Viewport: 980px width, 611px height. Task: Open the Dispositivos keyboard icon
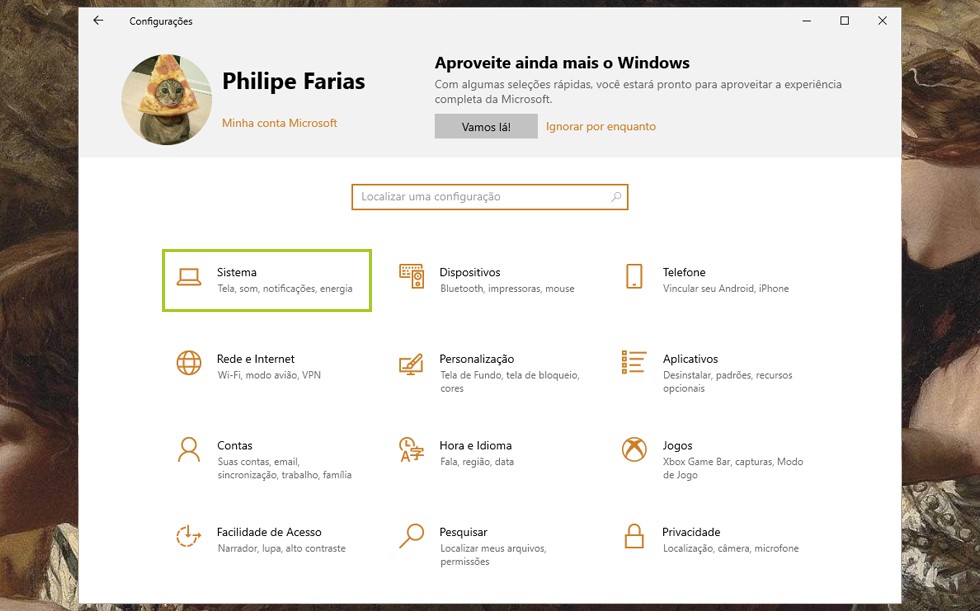[x=411, y=277]
